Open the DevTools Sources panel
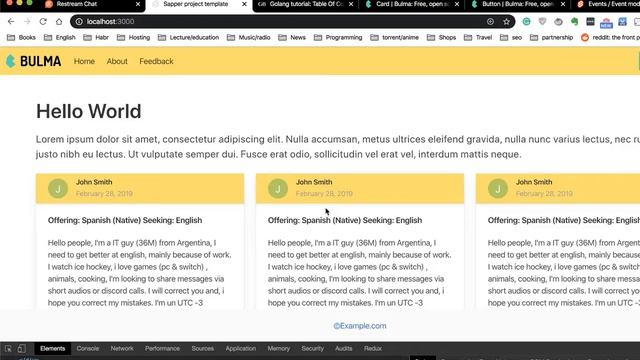 pos(202,349)
